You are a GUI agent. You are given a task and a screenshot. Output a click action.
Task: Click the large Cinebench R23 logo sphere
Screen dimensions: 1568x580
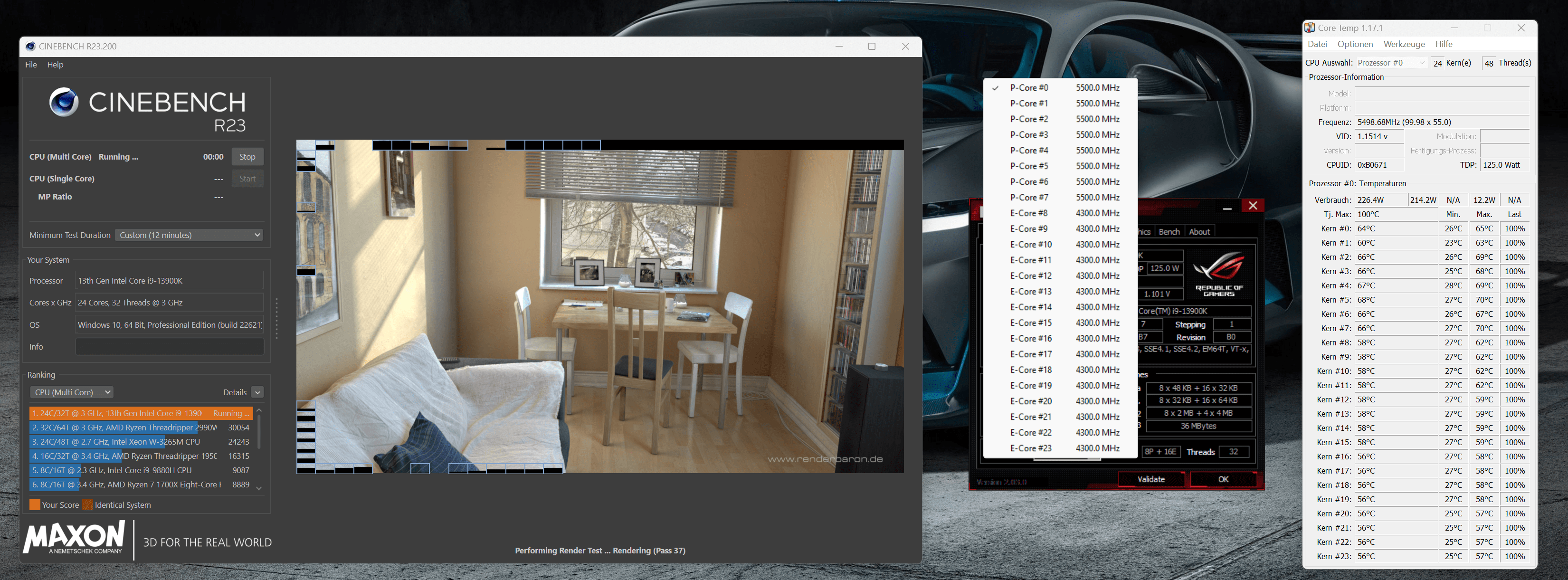[64, 102]
